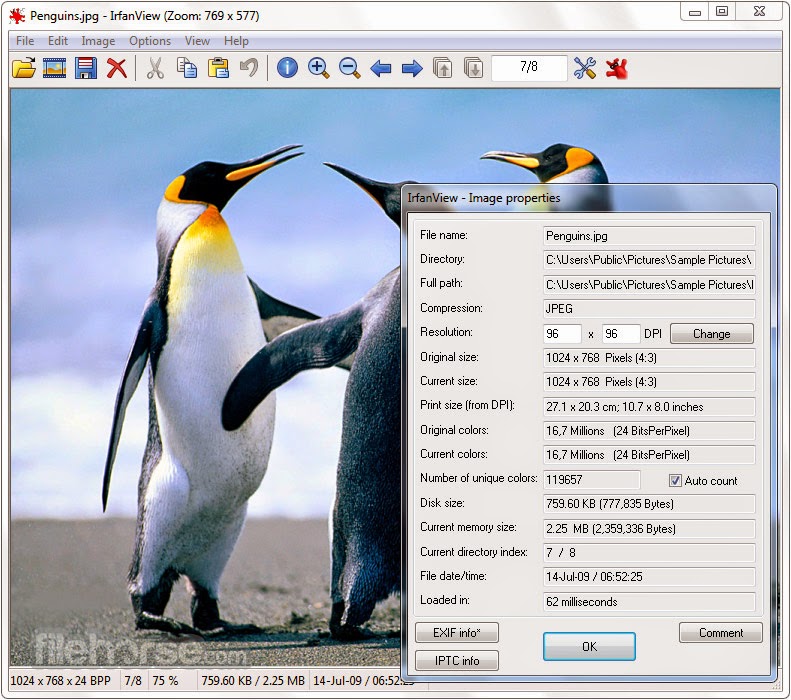Click the Directory path field

tap(649, 260)
